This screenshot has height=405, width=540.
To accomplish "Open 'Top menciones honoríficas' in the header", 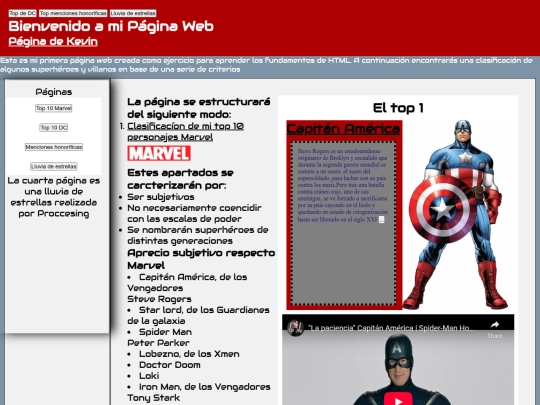I will point(73,13).
